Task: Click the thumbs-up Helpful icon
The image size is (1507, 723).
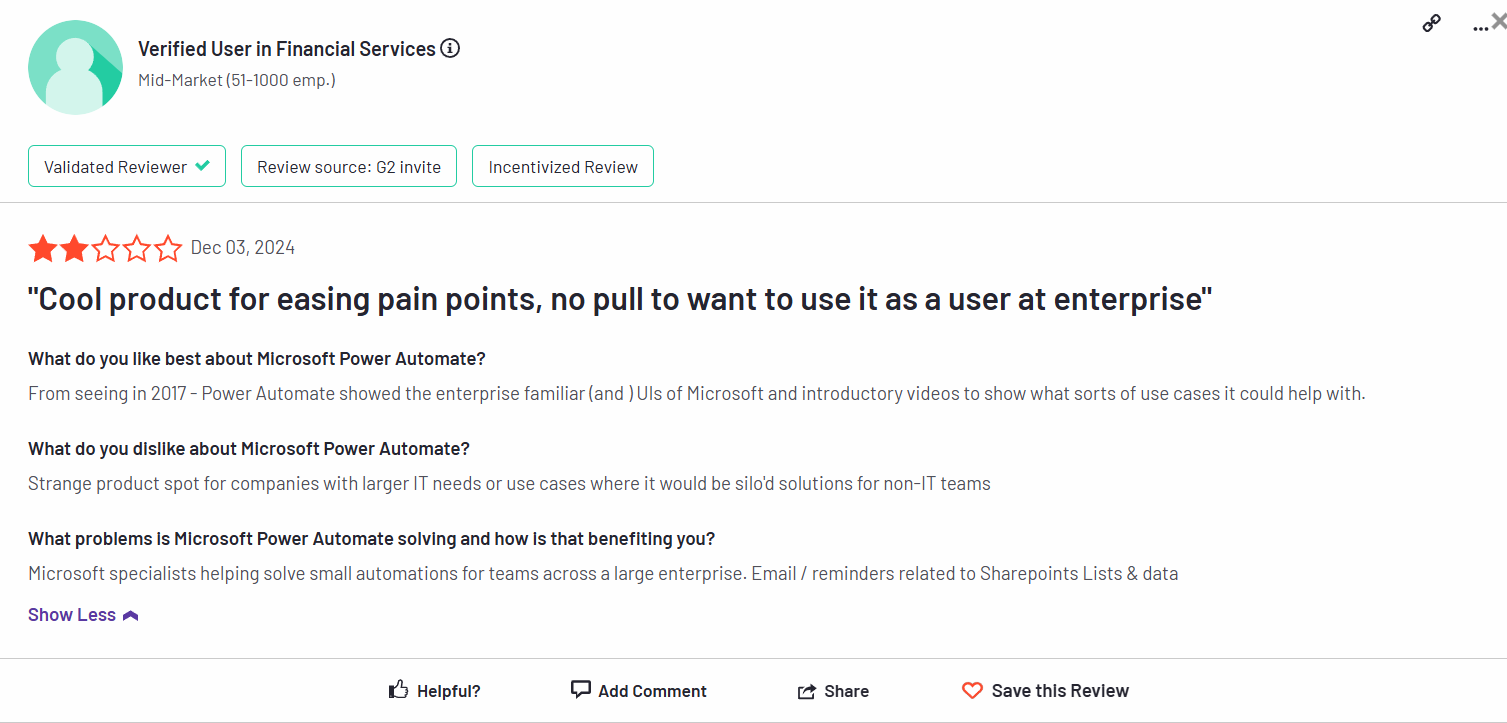Action: [398, 690]
